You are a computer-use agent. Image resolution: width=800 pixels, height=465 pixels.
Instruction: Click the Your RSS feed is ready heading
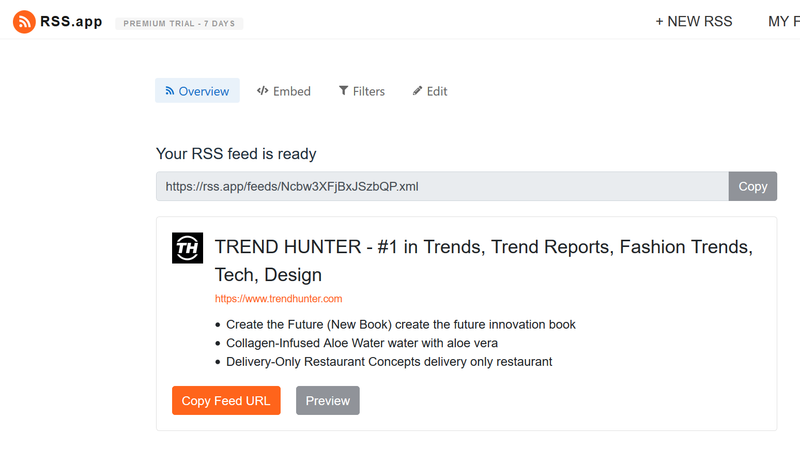pyautogui.click(x=236, y=154)
